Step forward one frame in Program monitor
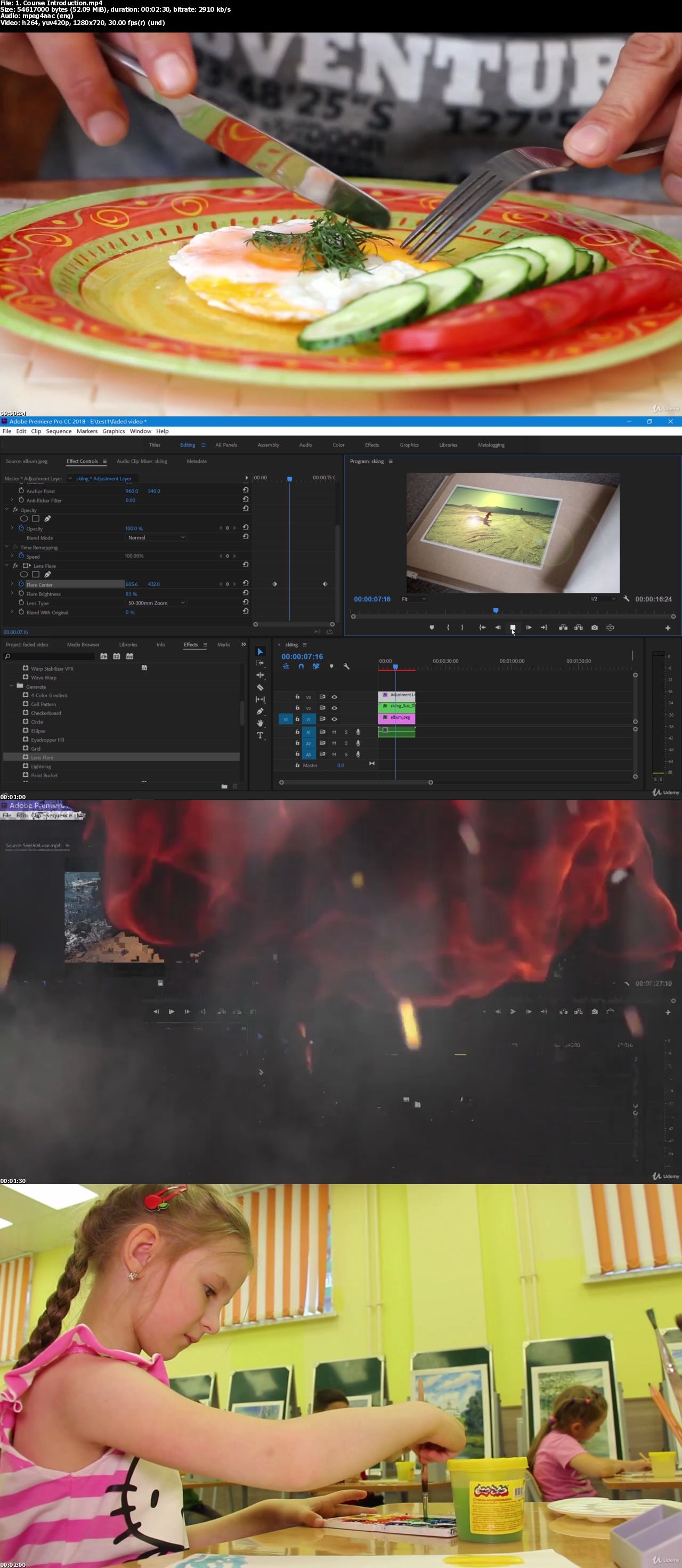682x1568 pixels. coord(529,628)
